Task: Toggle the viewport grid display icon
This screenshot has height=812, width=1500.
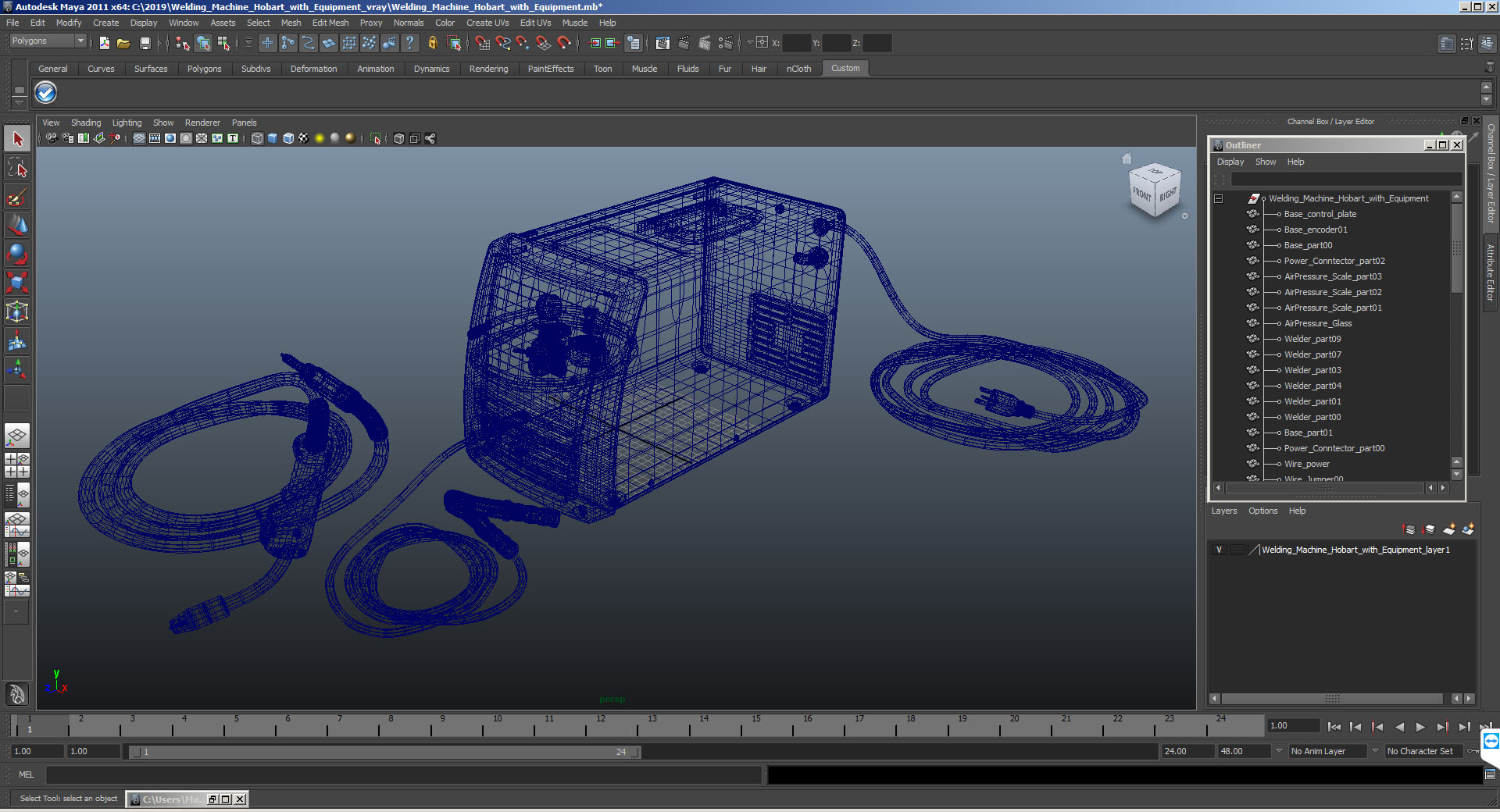Action: (139, 138)
